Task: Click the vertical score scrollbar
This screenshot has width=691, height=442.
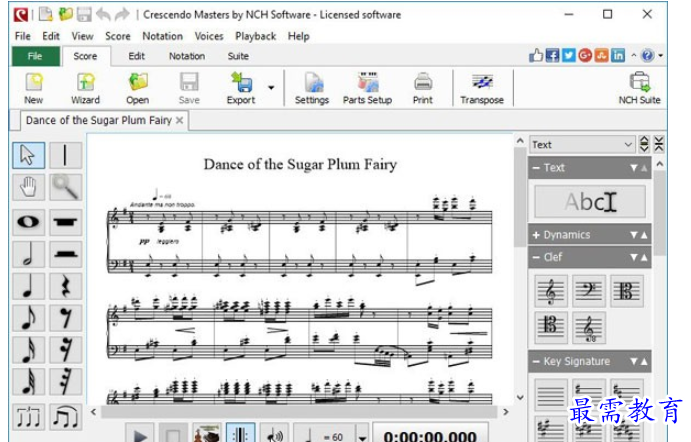Action: tap(520, 198)
